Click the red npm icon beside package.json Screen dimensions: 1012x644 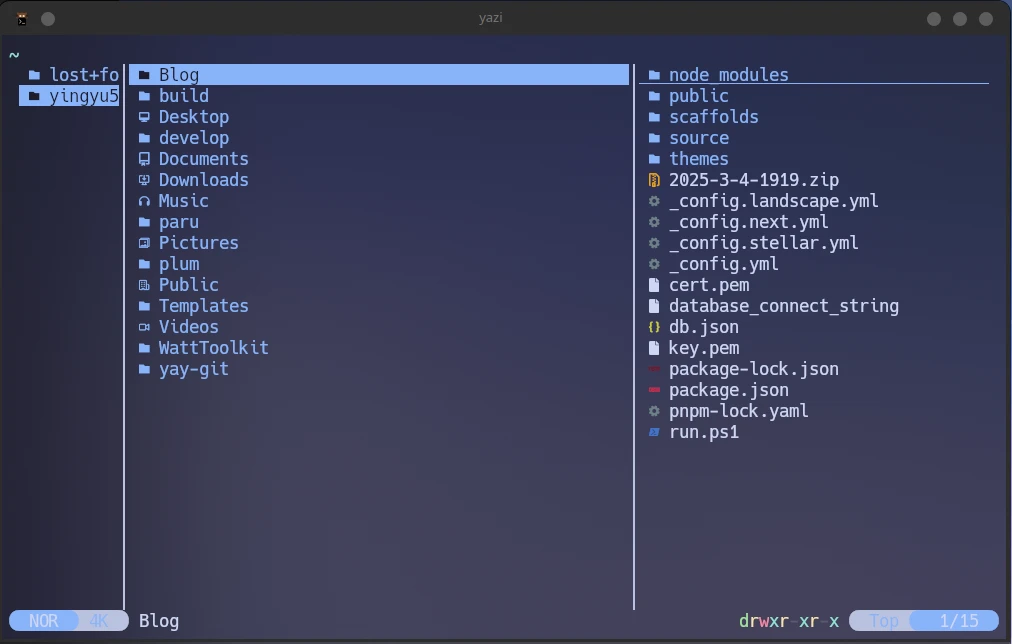click(x=654, y=390)
